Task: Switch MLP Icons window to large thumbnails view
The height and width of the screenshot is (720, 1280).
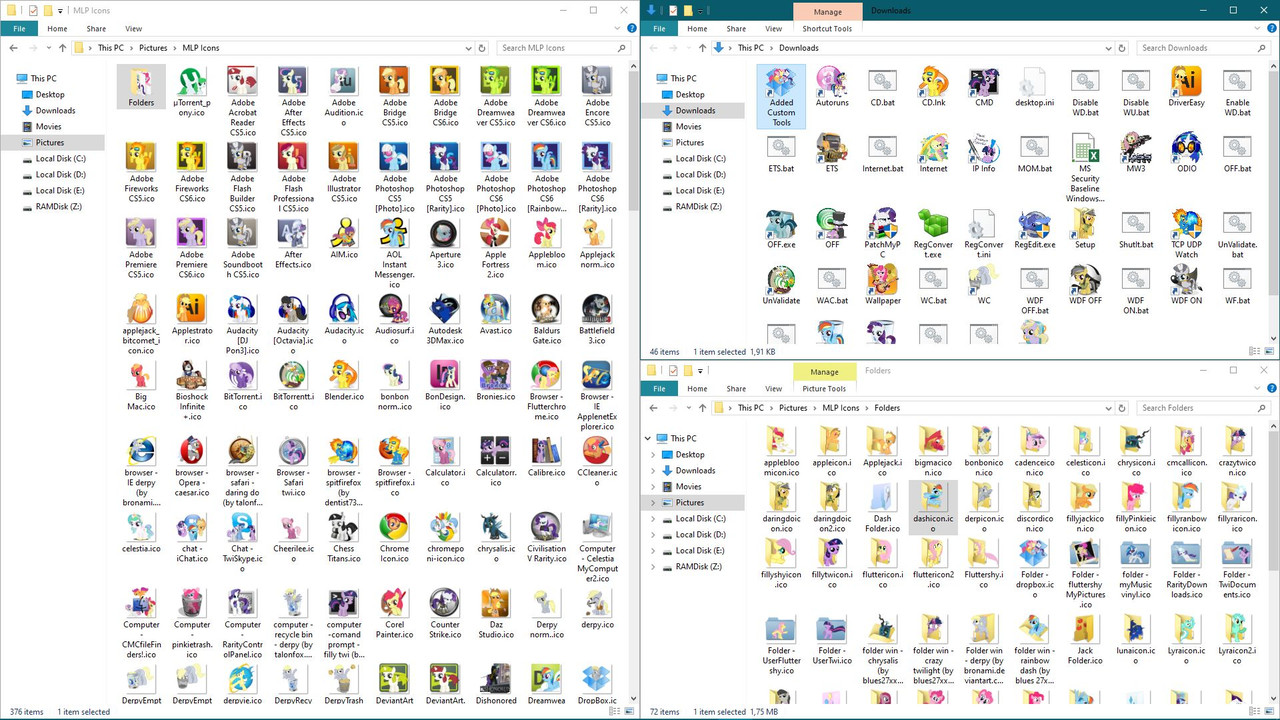Action: 630,712
